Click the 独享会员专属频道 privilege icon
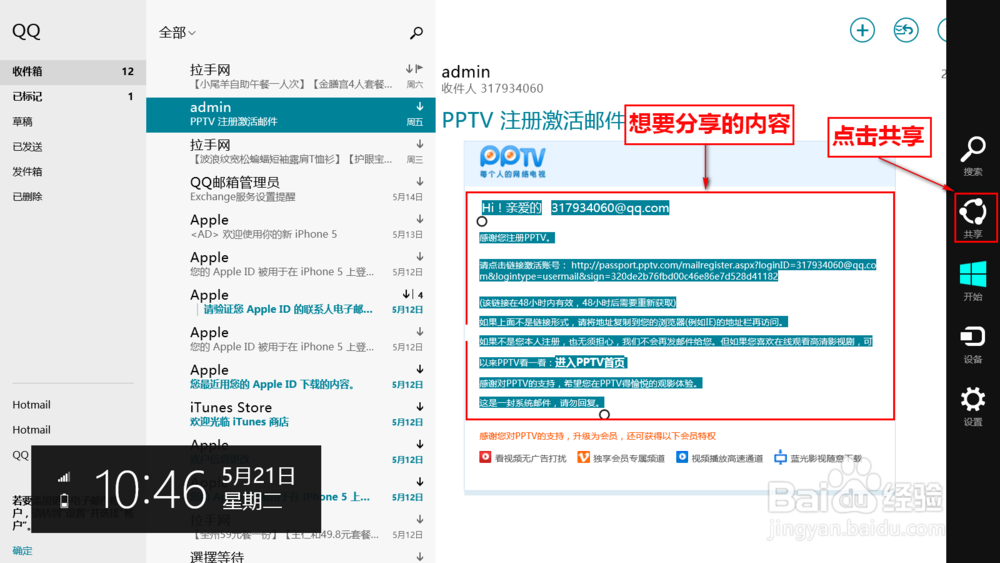Image resolution: width=1000 pixels, height=563 pixels. (584, 457)
